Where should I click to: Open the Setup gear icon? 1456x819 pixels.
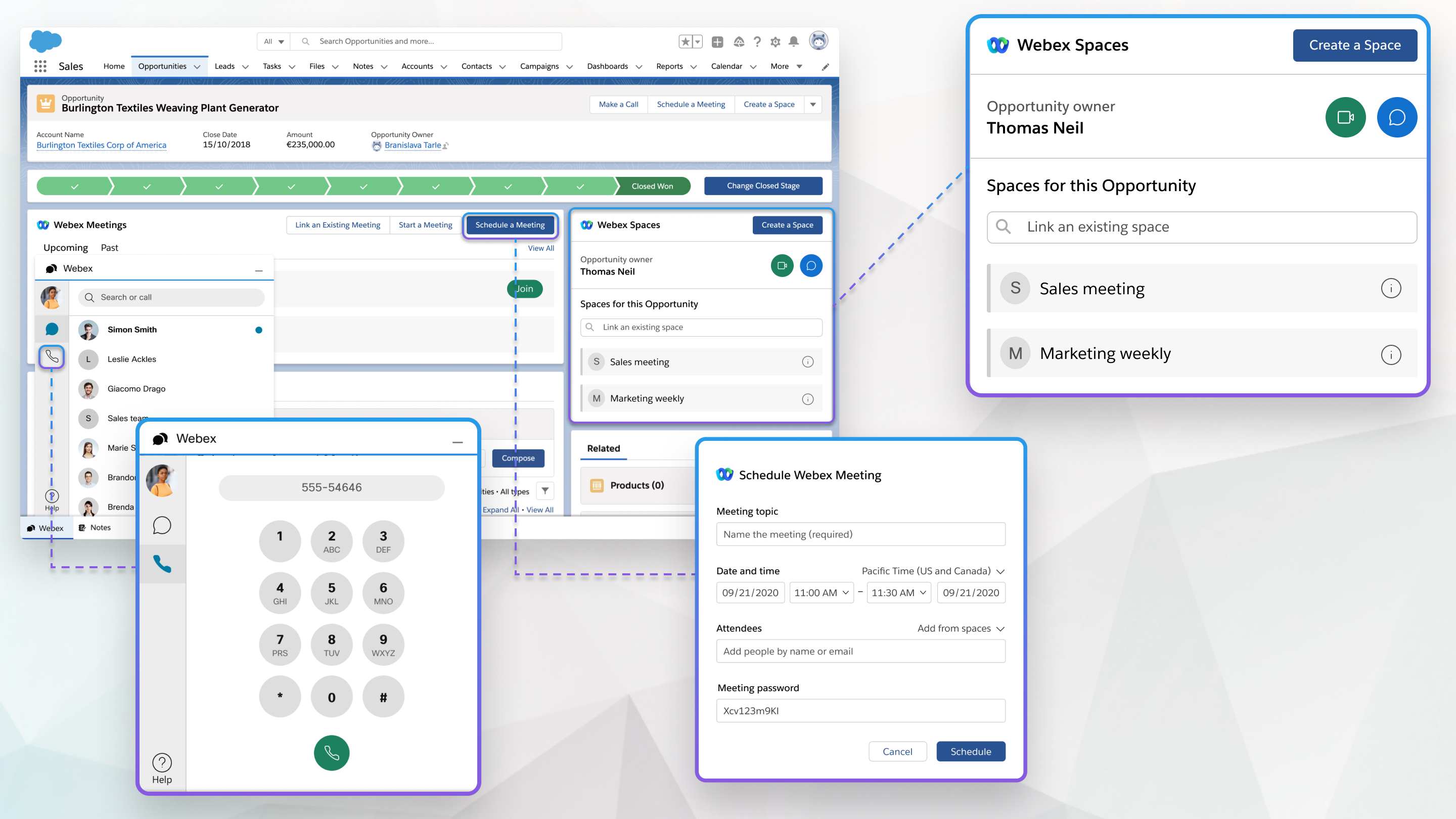[x=776, y=42]
